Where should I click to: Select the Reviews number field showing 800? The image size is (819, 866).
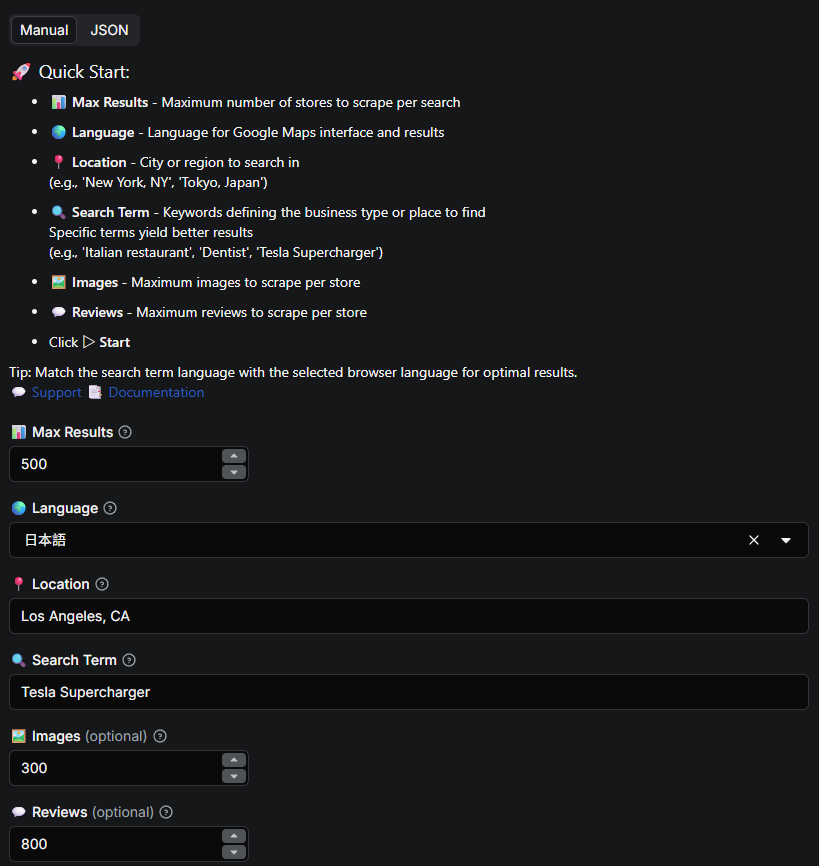[110, 844]
